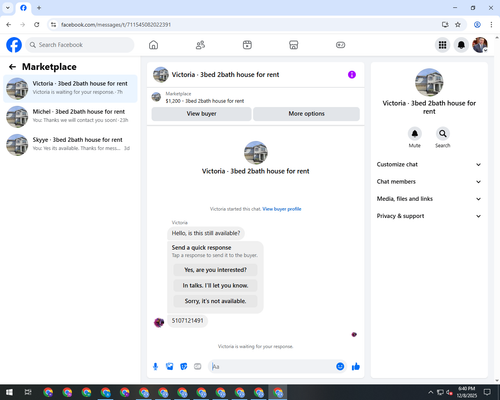Screen dimensions: 500x400
Task: Open the Friends icon in top navigation
Action: pyautogui.click(x=200, y=45)
